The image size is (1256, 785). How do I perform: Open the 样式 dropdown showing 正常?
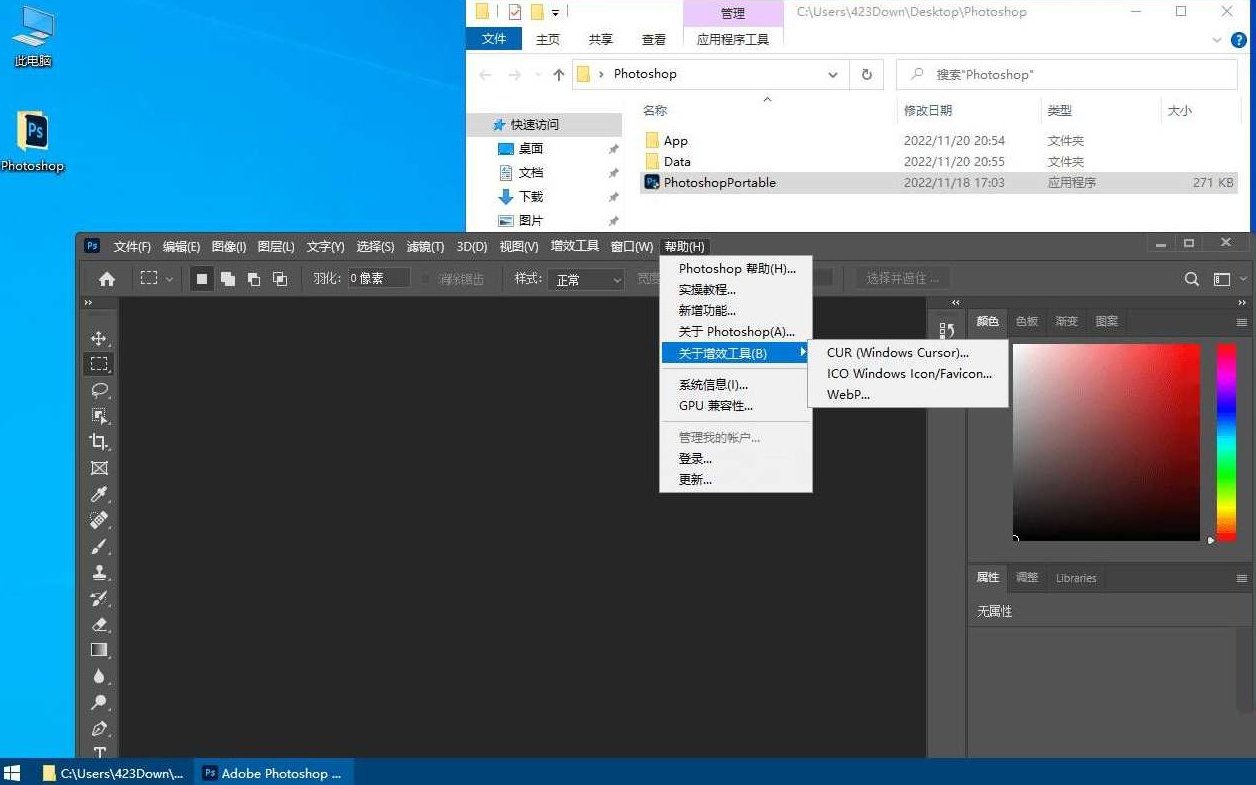pos(585,280)
